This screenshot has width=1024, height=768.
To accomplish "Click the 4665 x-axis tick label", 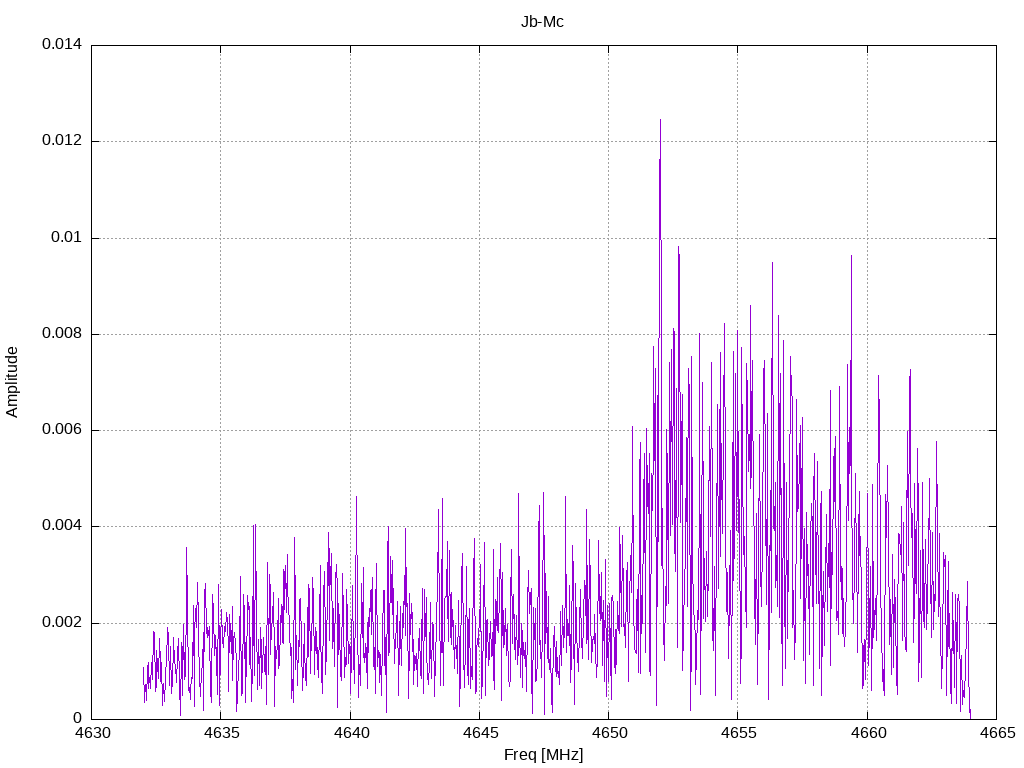I will [x=995, y=733].
